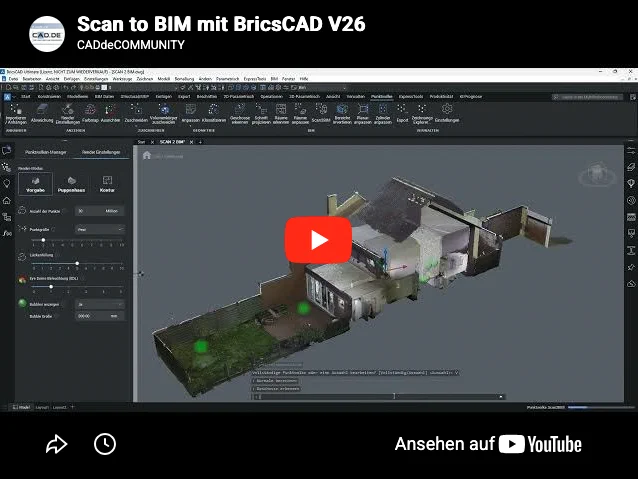Click the structure tree icon in left sidebar

click(x=7, y=217)
